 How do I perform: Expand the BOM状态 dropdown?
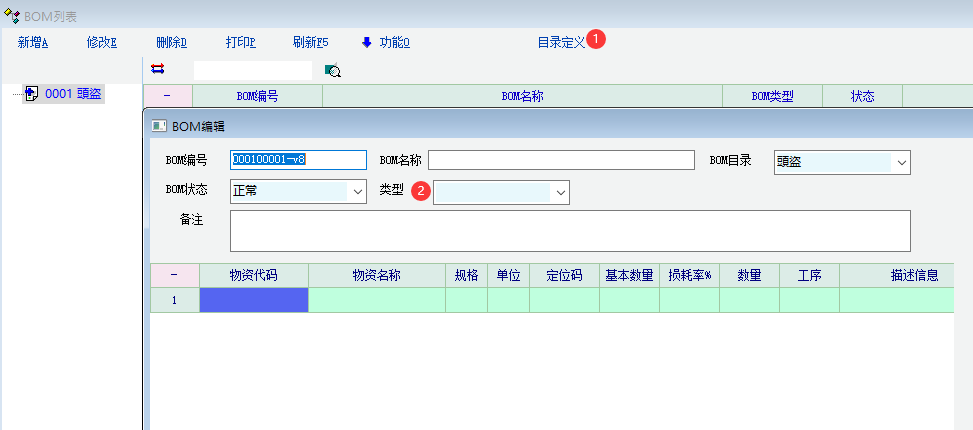click(x=357, y=191)
